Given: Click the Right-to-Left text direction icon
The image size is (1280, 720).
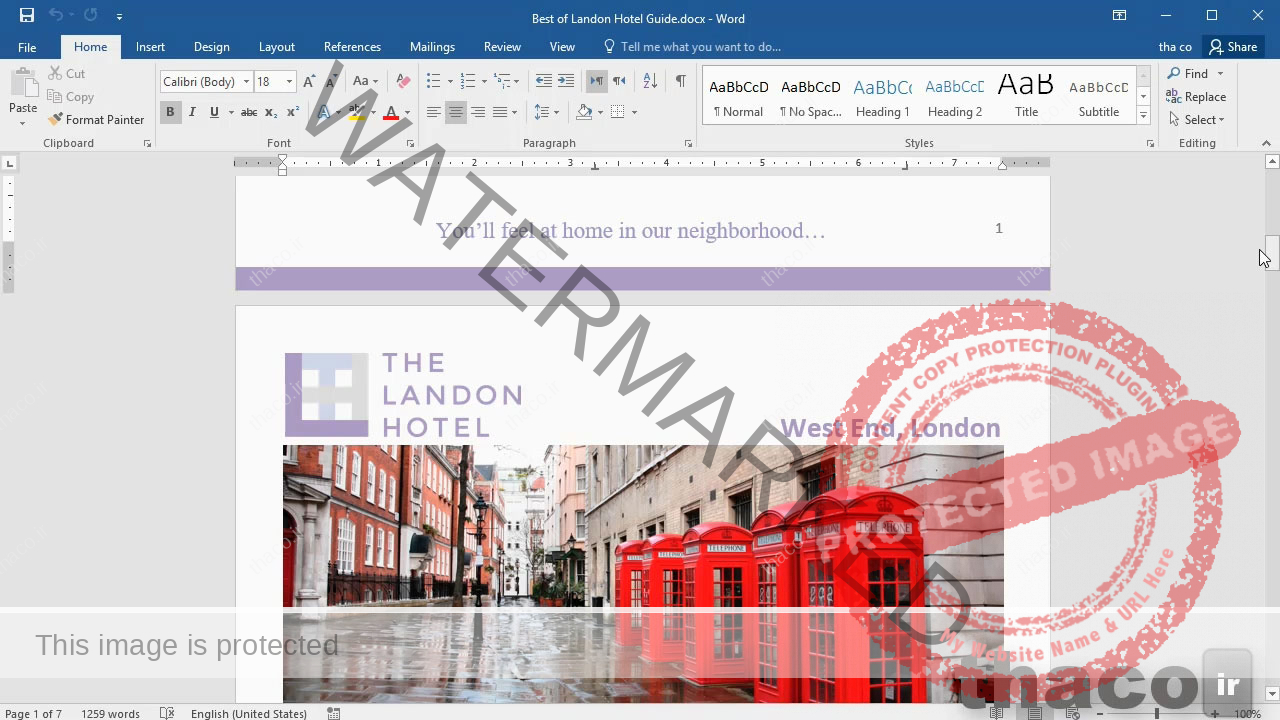Looking at the screenshot, I should coord(619,81).
